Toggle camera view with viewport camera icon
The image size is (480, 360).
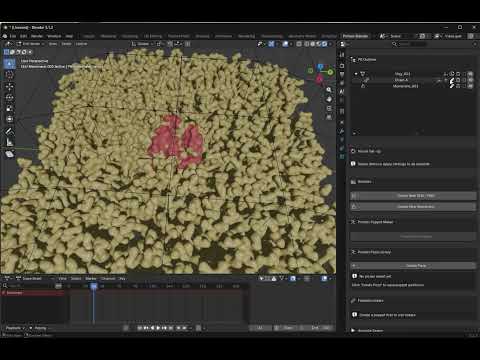(x=329, y=109)
